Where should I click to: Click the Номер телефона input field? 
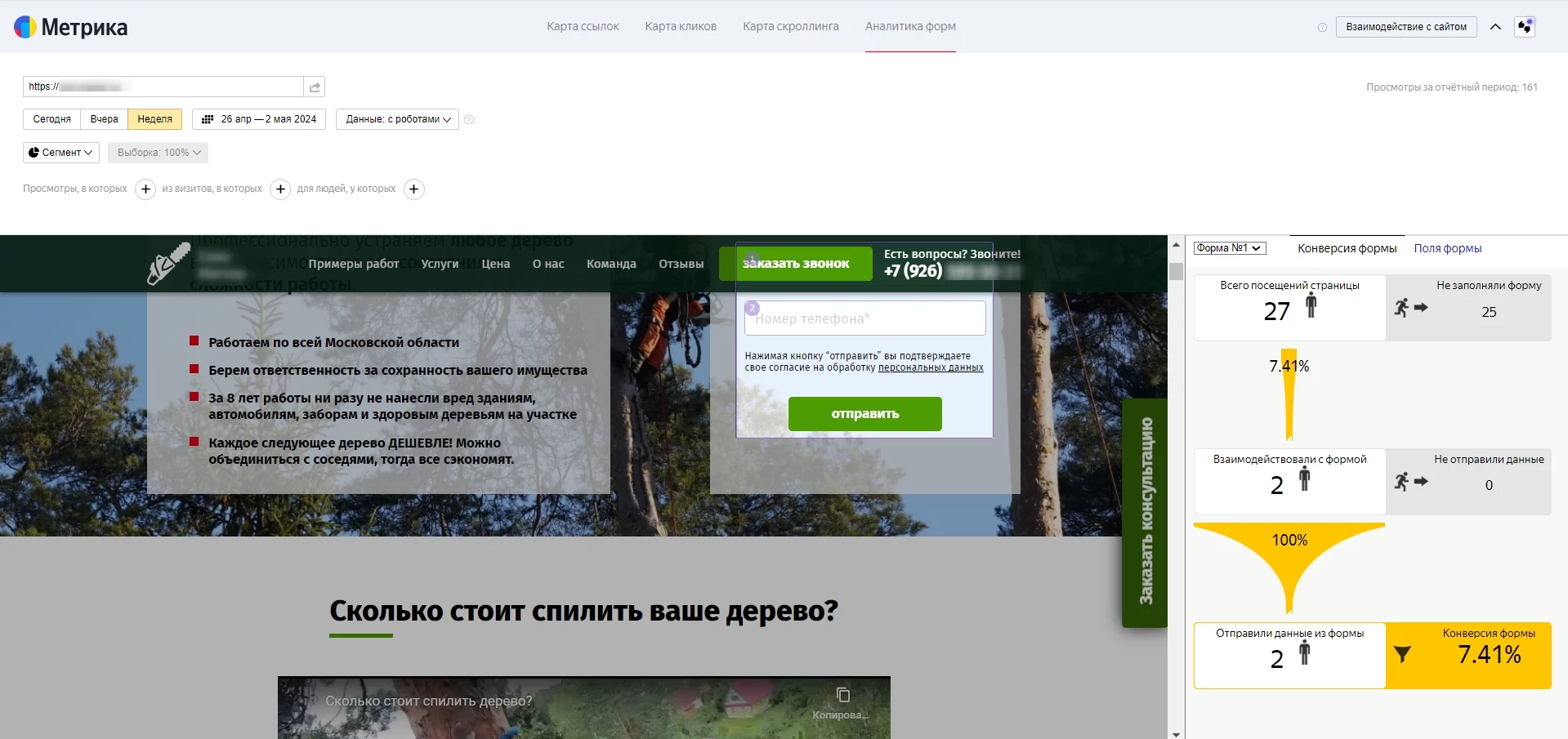point(864,318)
